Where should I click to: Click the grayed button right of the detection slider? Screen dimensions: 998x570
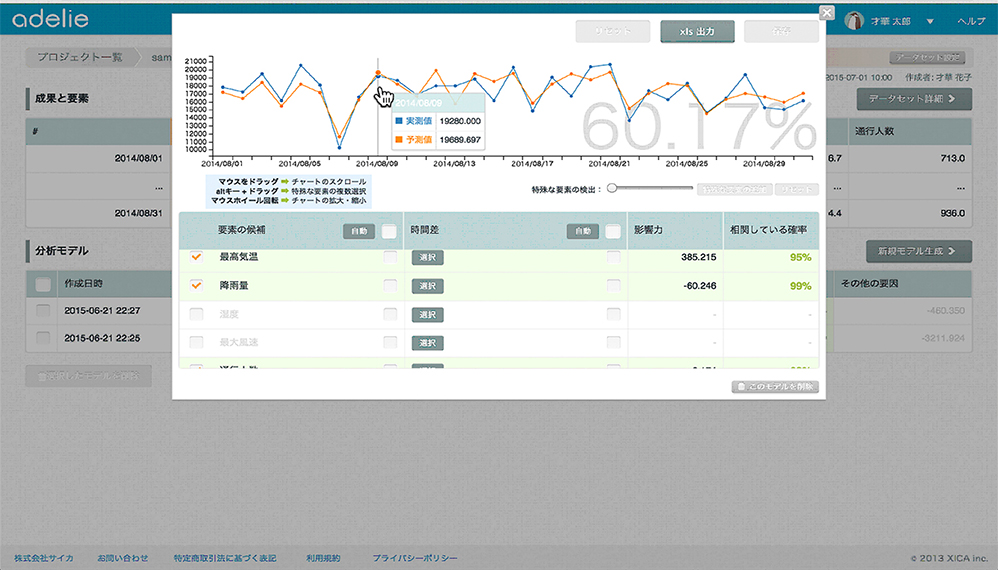pyautogui.click(x=734, y=190)
